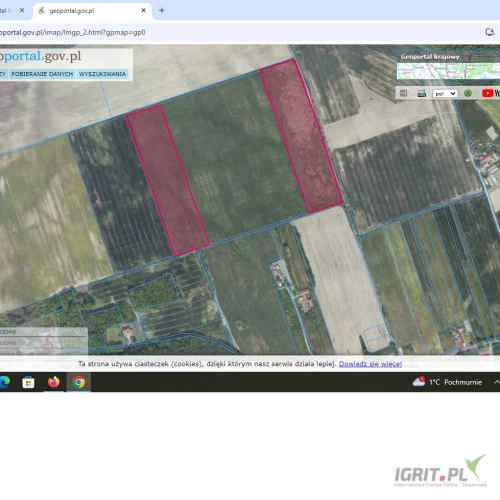This screenshot has height=500, width=500.
Task: Close the geoportal.gov.pl tab
Action: click(143, 10)
